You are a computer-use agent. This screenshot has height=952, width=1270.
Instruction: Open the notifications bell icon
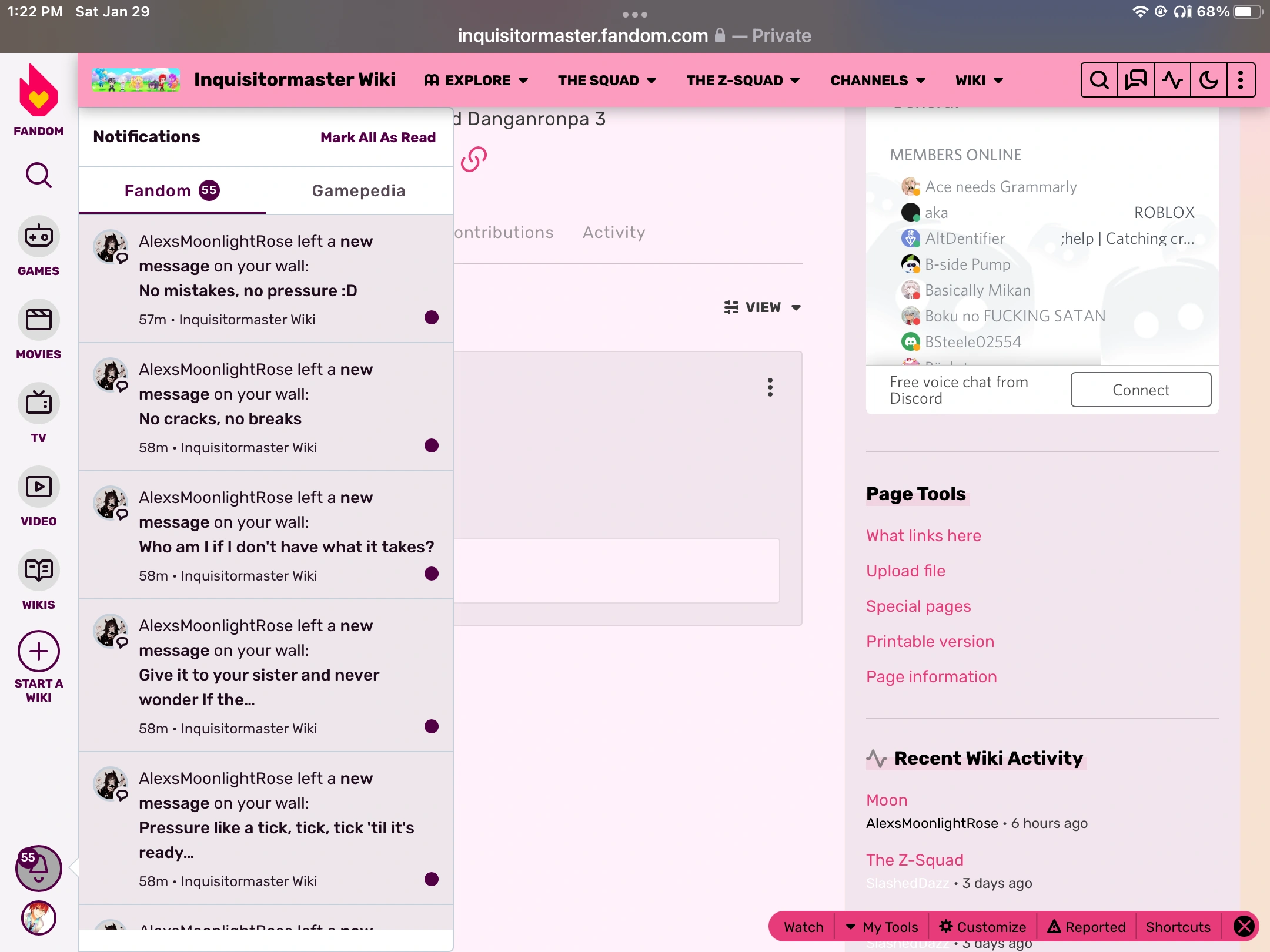click(38, 867)
